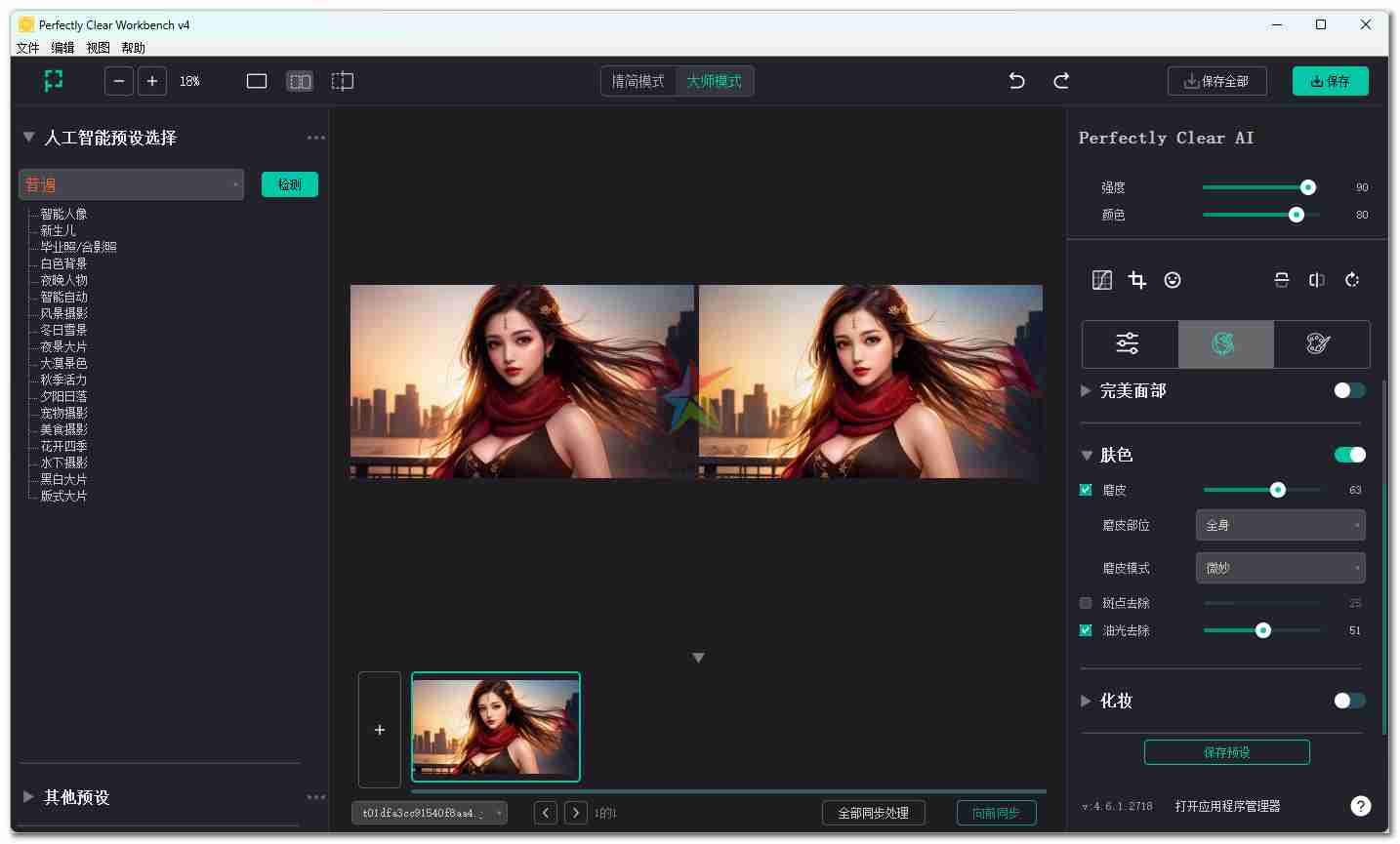1400x844 pixels.
Task: Switch to 精简模式 tab
Action: (x=638, y=81)
